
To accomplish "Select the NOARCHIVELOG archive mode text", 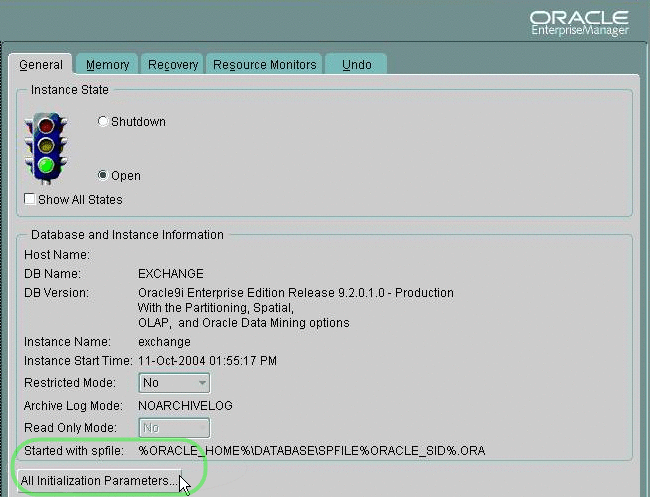I will [x=185, y=405].
